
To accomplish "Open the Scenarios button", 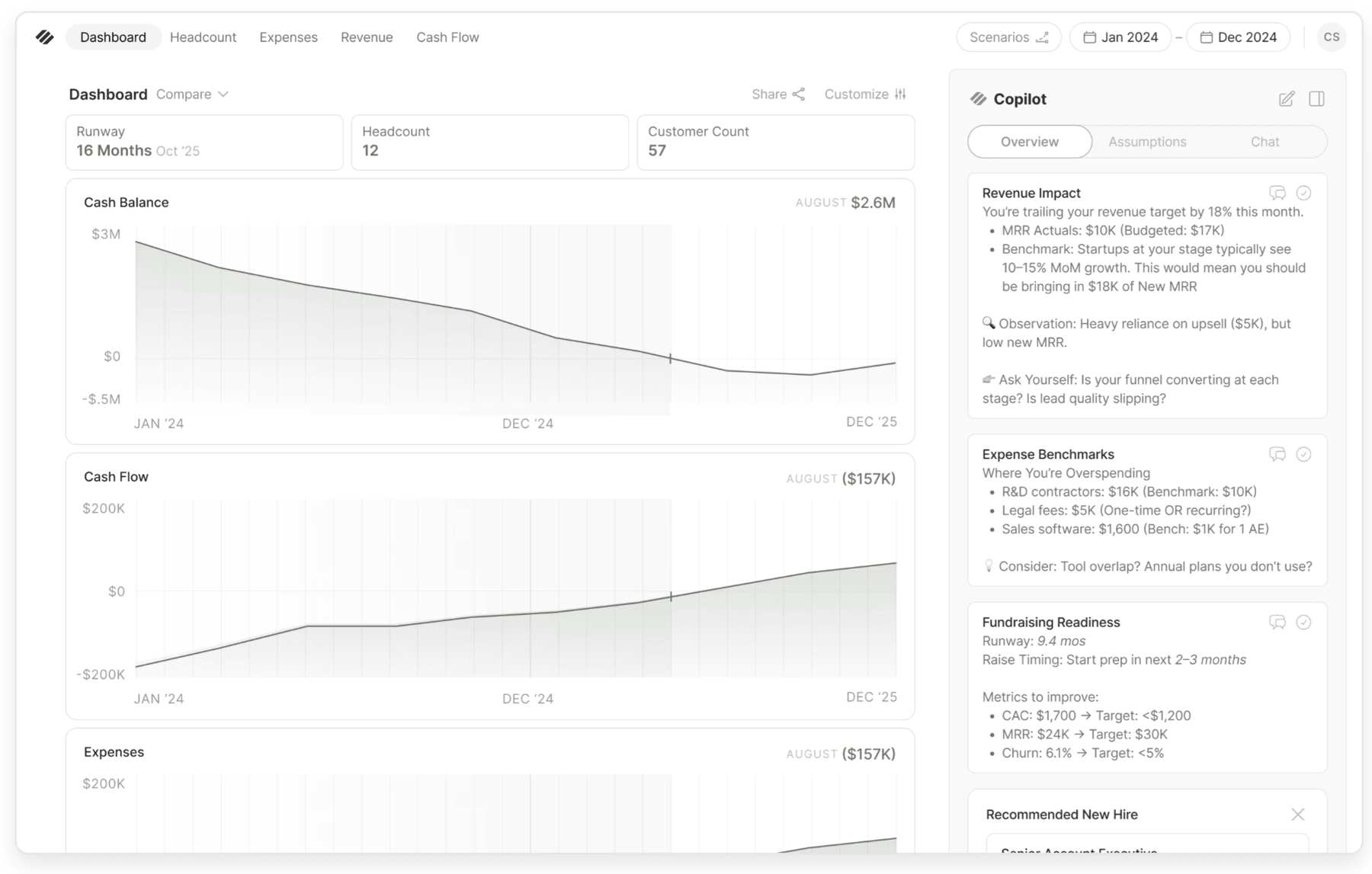I will click(x=1008, y=37).
